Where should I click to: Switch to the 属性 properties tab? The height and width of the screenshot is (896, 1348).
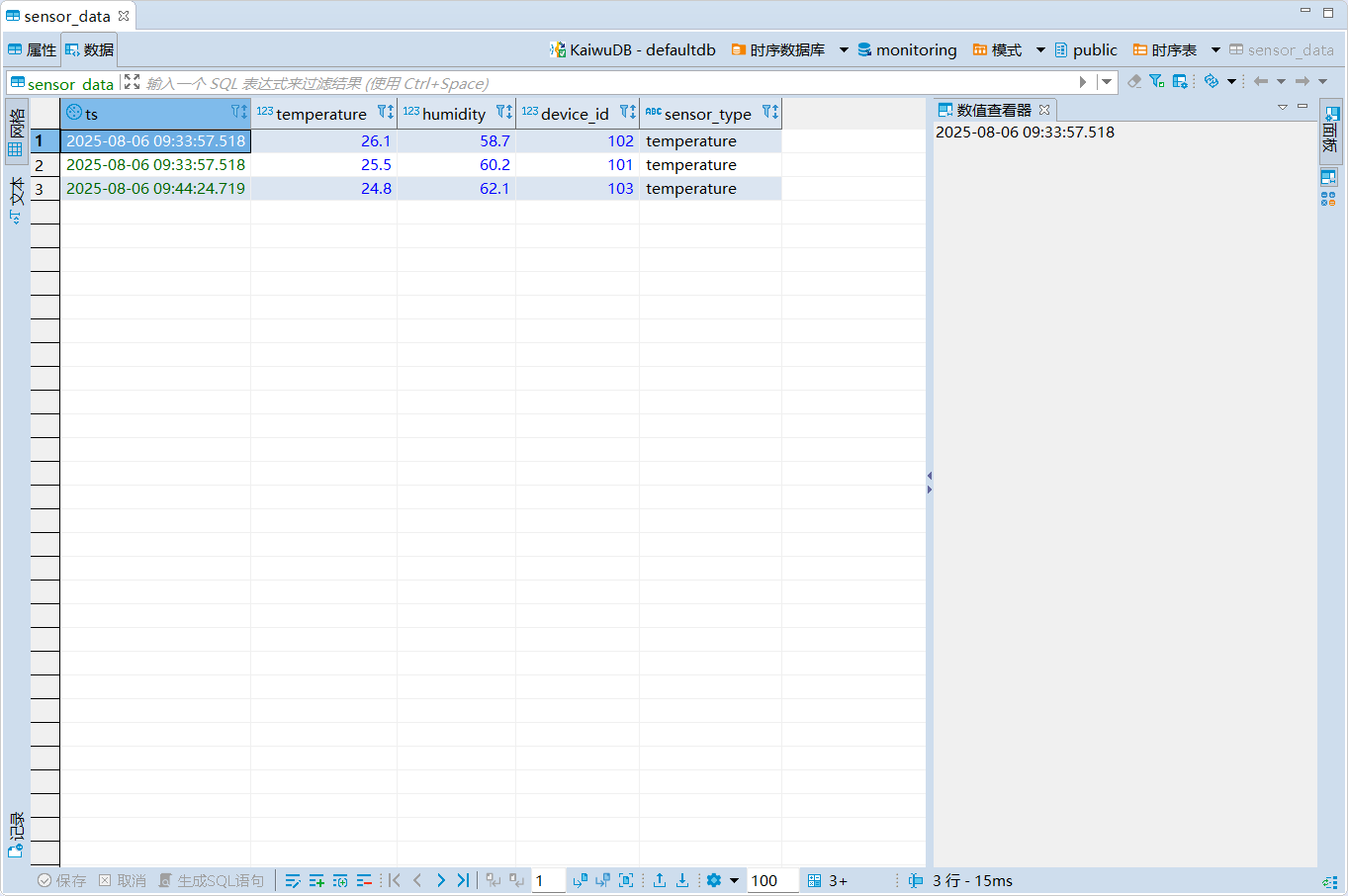coord(33,49)
